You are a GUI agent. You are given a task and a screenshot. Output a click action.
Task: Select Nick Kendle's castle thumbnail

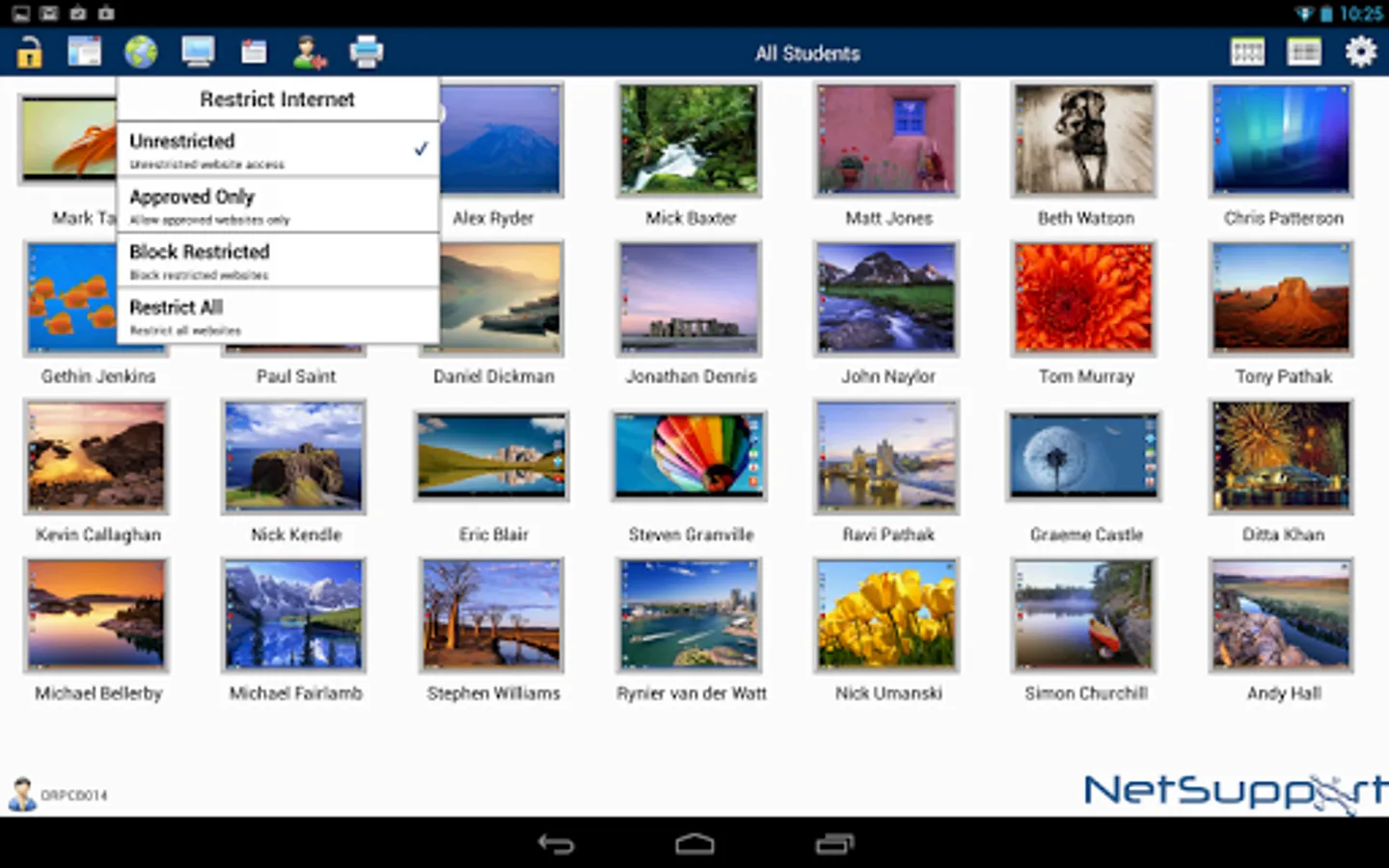[294, 456]
